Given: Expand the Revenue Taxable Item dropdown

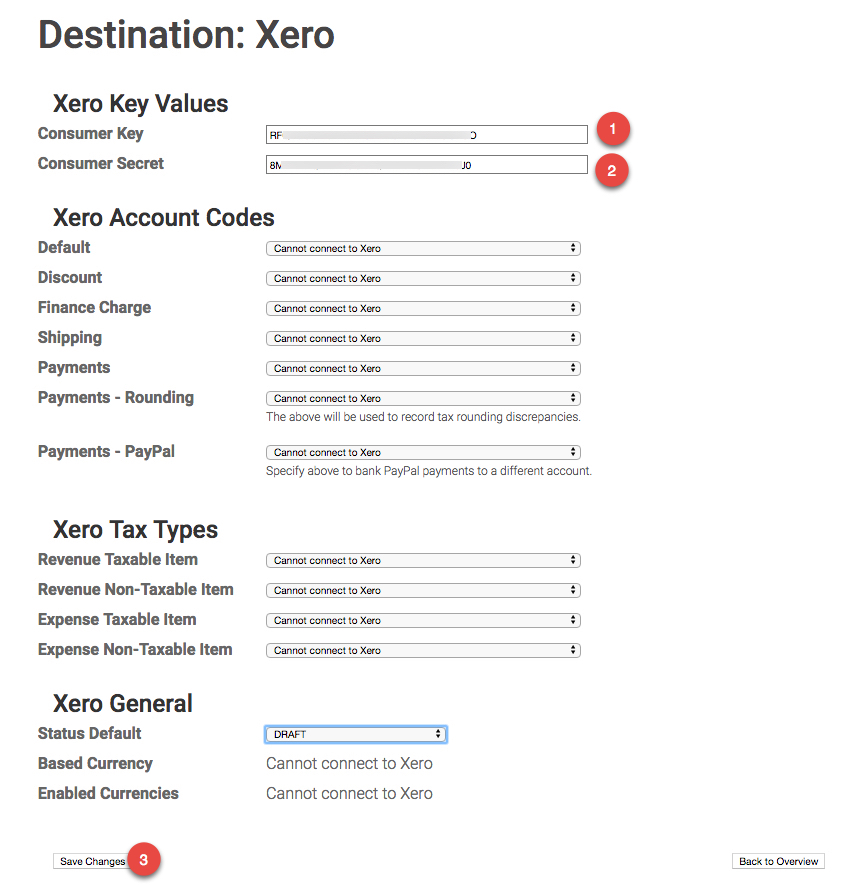Looking at the screenshot, I should click(423, 560).
